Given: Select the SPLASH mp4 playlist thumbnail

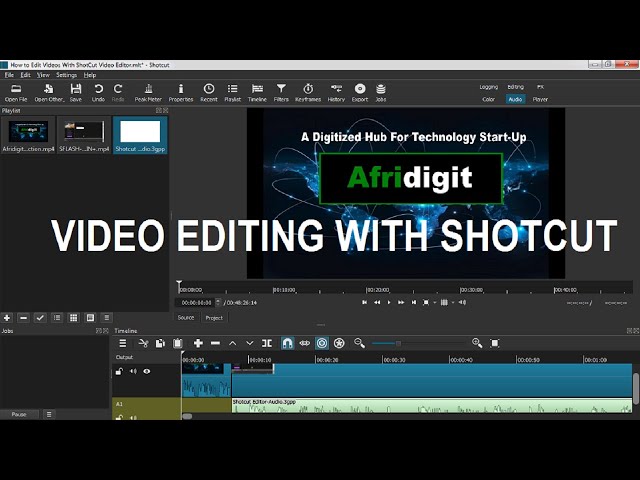Looking at the screenshot, I should pyautogui.click(x=84, y=135).
